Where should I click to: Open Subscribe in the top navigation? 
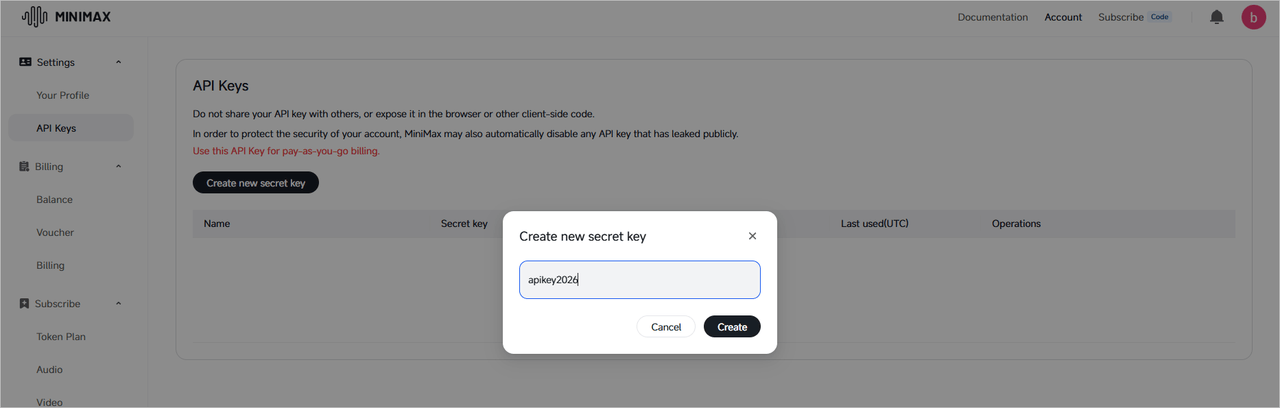[1121, 17]
